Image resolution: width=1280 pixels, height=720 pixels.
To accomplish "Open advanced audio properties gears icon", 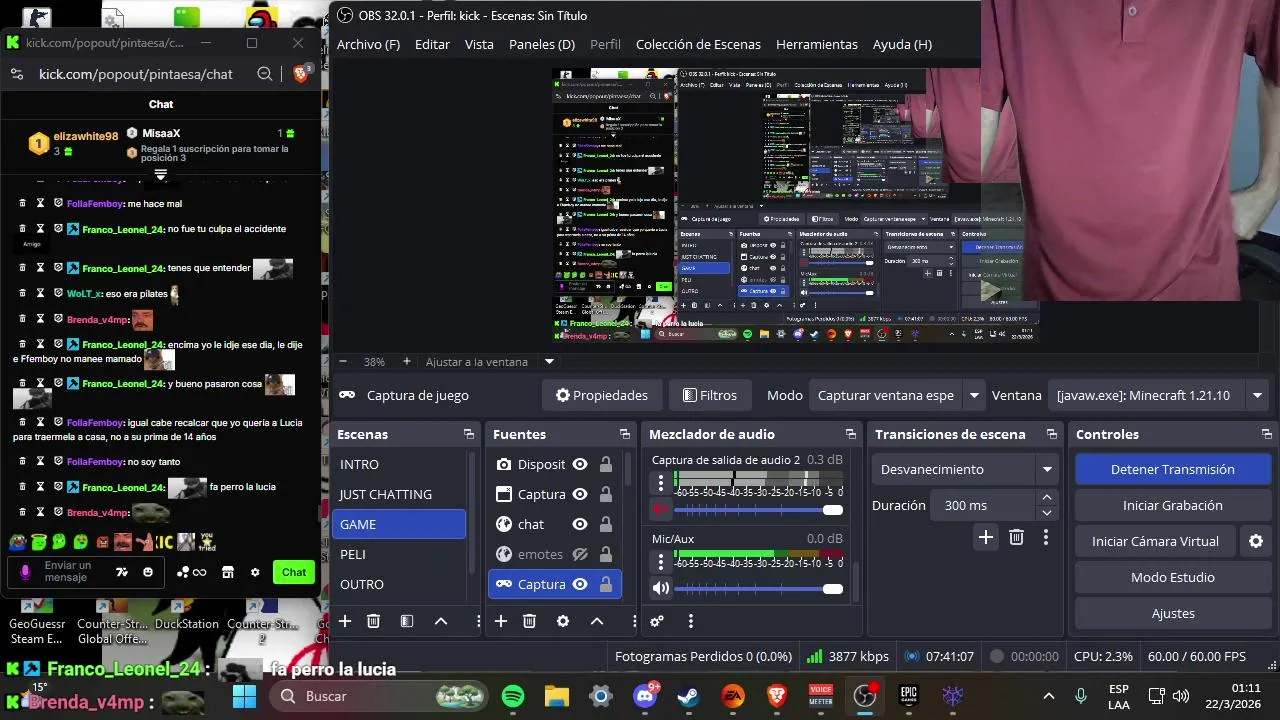I will (657, 621).
